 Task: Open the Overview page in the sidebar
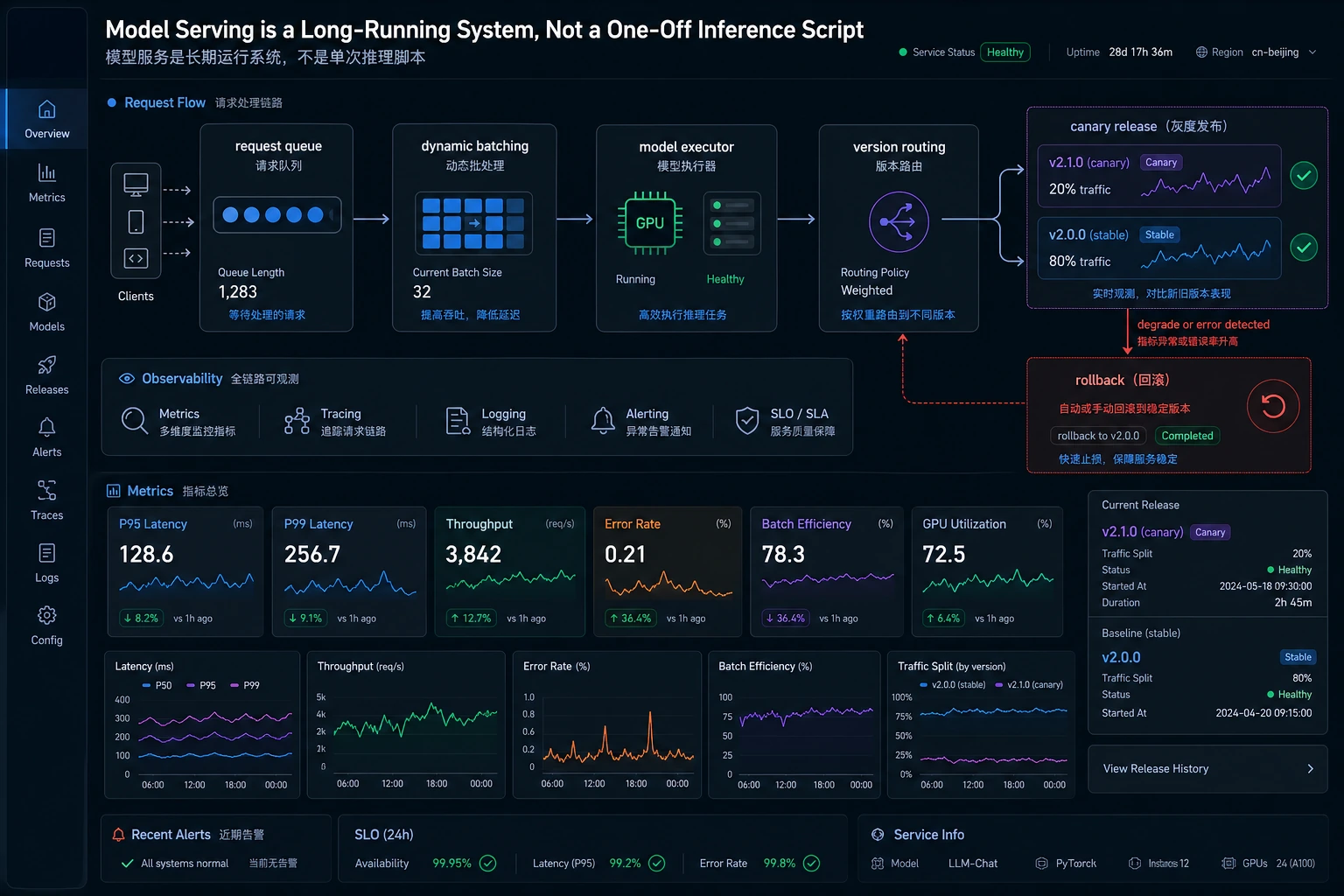click(x=46, y=119)
